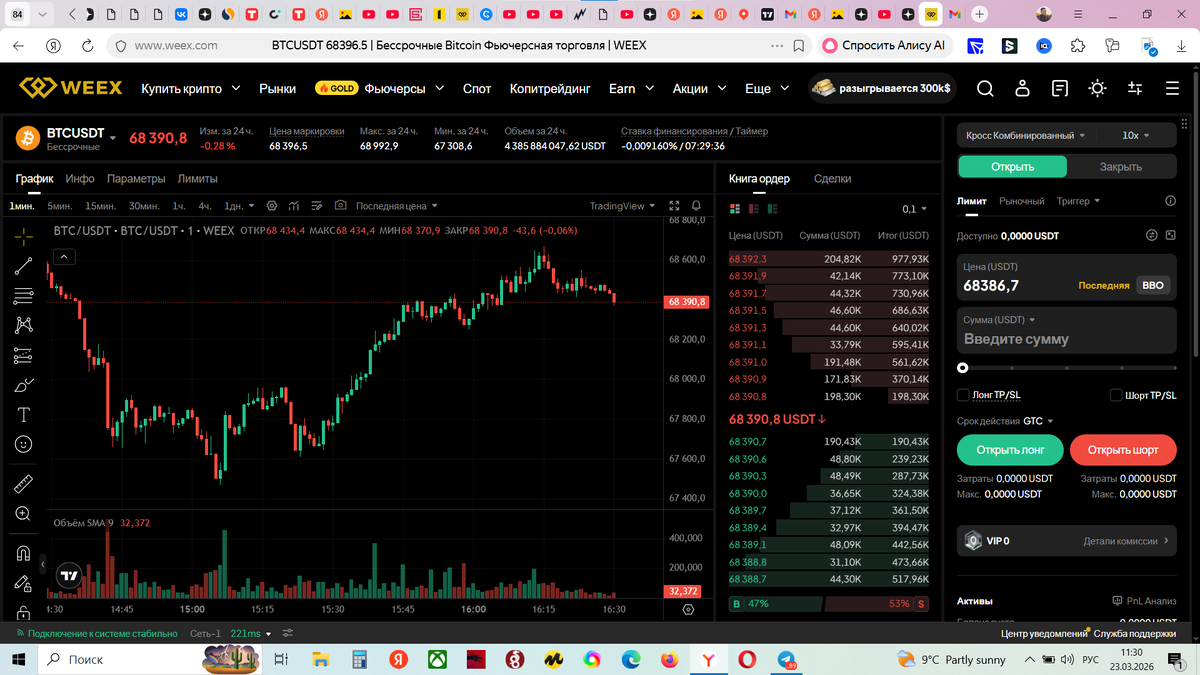The image size is (1200, 675).
Task: Open the Триггер order type dropdown
Action: point(1078,201)
